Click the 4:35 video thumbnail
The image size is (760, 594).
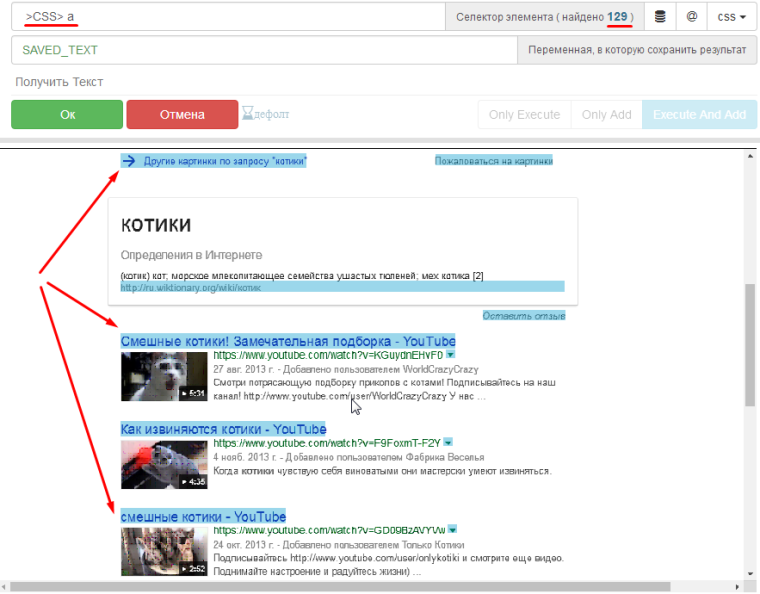pos(164,465)
